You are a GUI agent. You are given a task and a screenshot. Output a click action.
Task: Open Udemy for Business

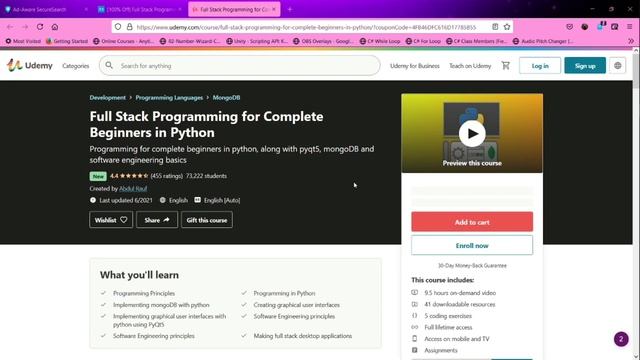(415, 66)
